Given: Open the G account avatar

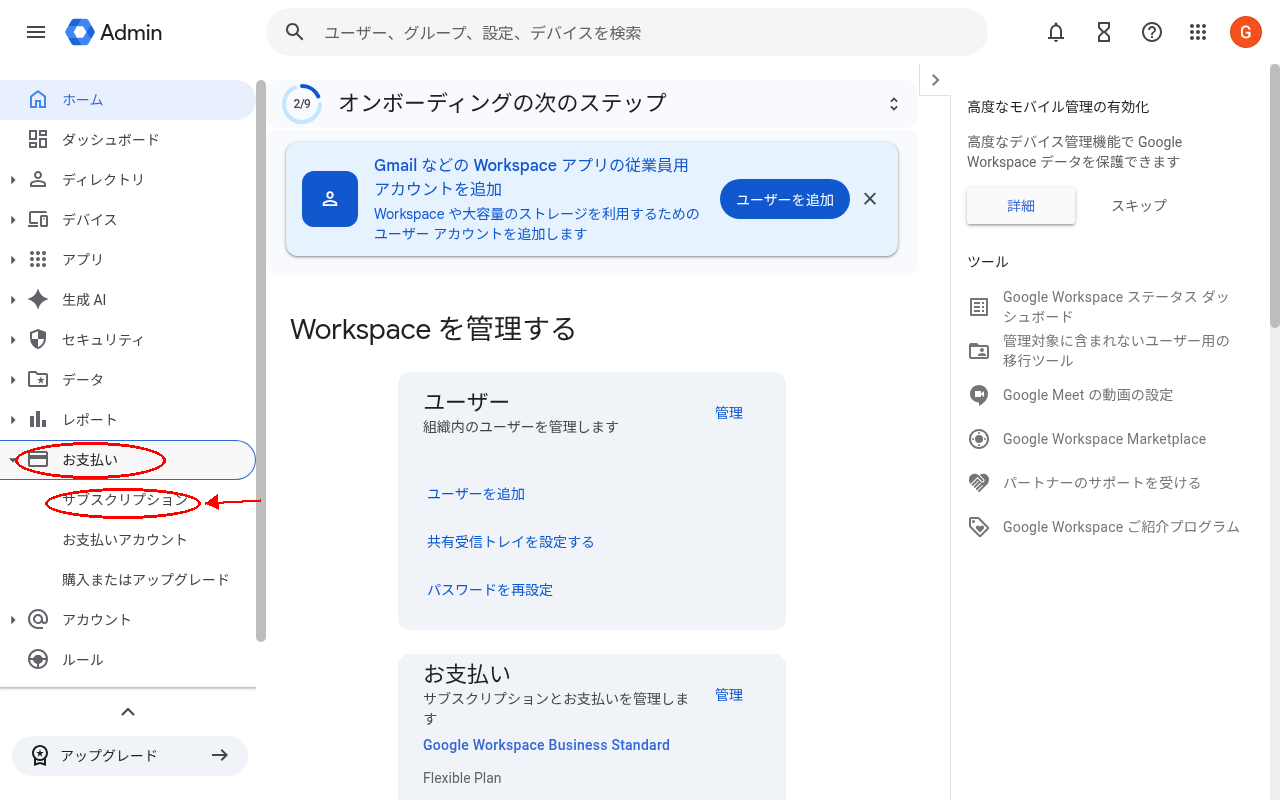Looking at the screenshot, I should tap(1245, 32).
